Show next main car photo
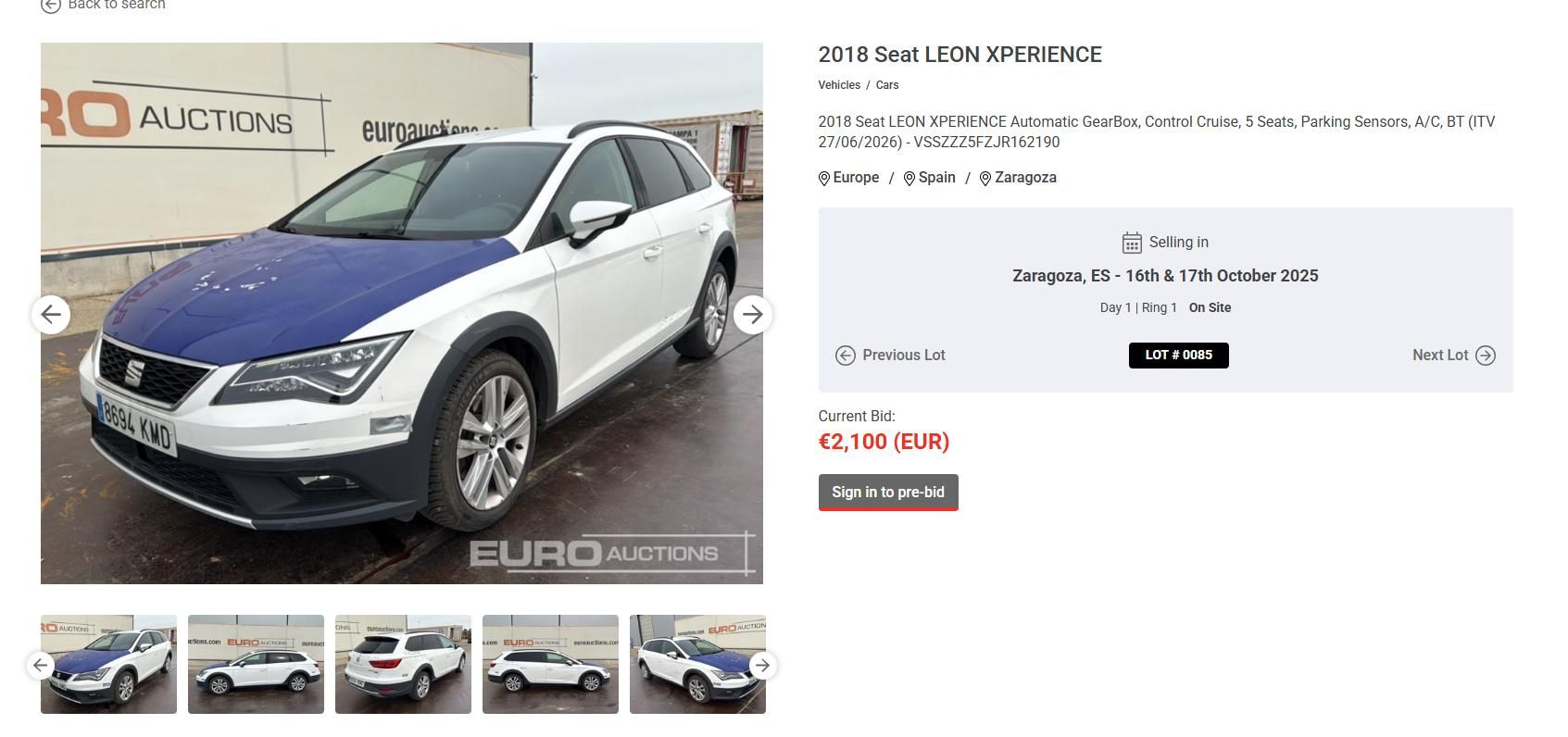This screenshot has width=1568, height=737. pos(753,315)
